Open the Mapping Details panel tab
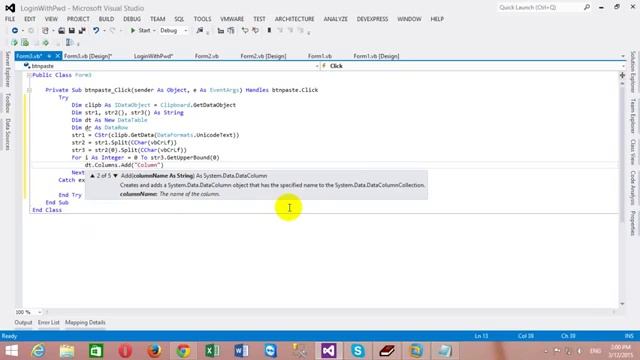The height and width of the screenshot is (360, 640). (85, 322)
